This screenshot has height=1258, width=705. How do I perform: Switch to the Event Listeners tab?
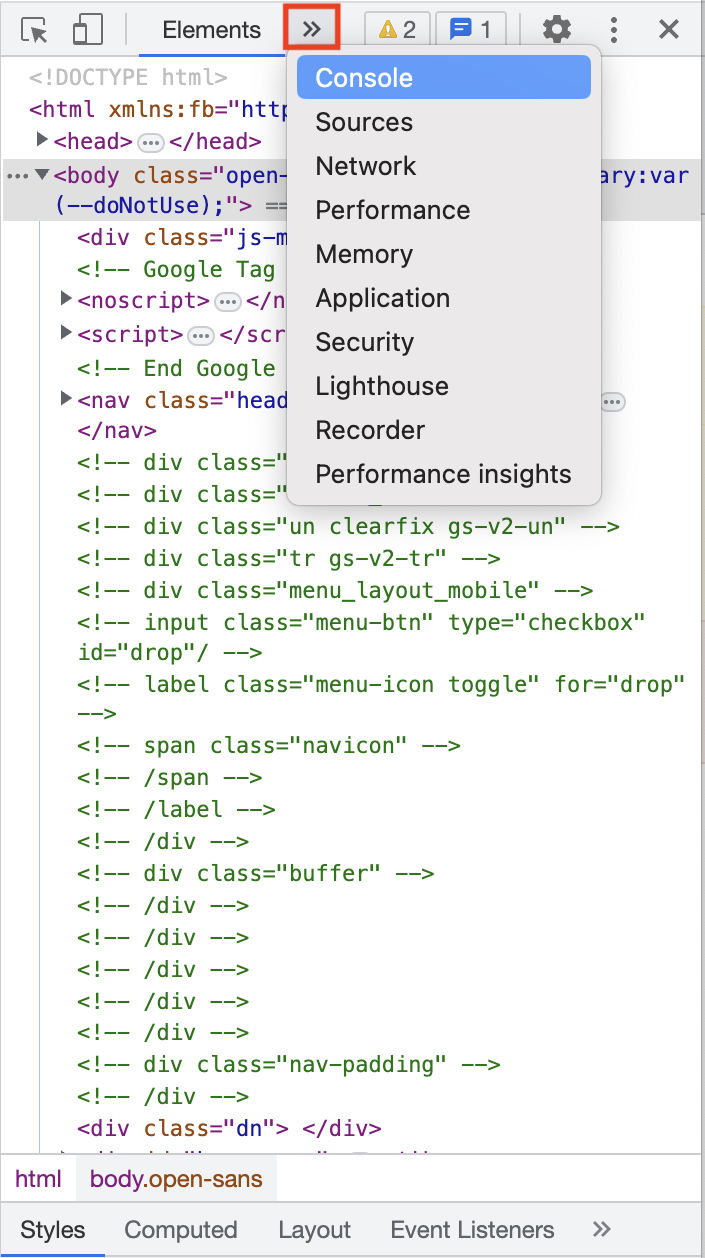pos(472,1229)
